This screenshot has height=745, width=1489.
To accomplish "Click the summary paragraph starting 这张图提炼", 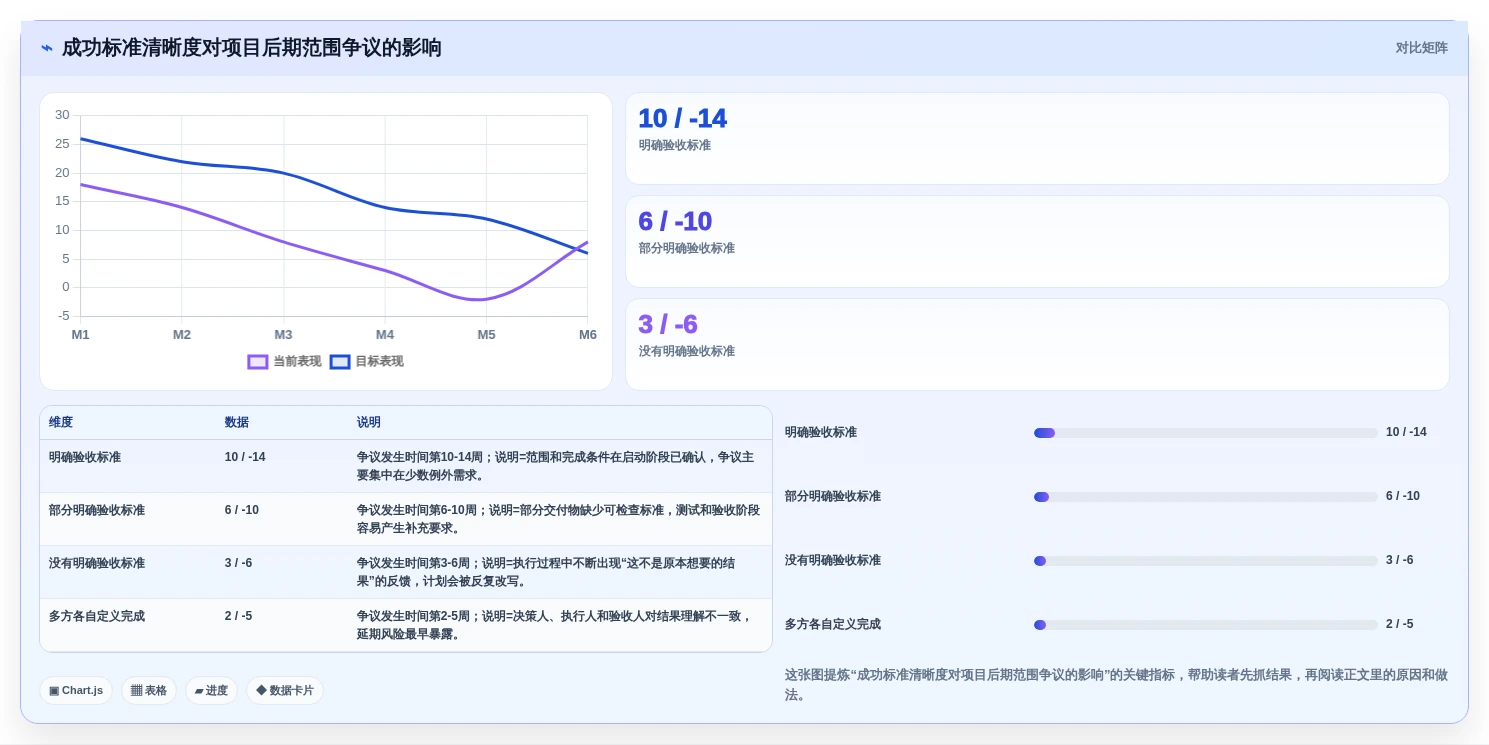I will point(1116,685).
